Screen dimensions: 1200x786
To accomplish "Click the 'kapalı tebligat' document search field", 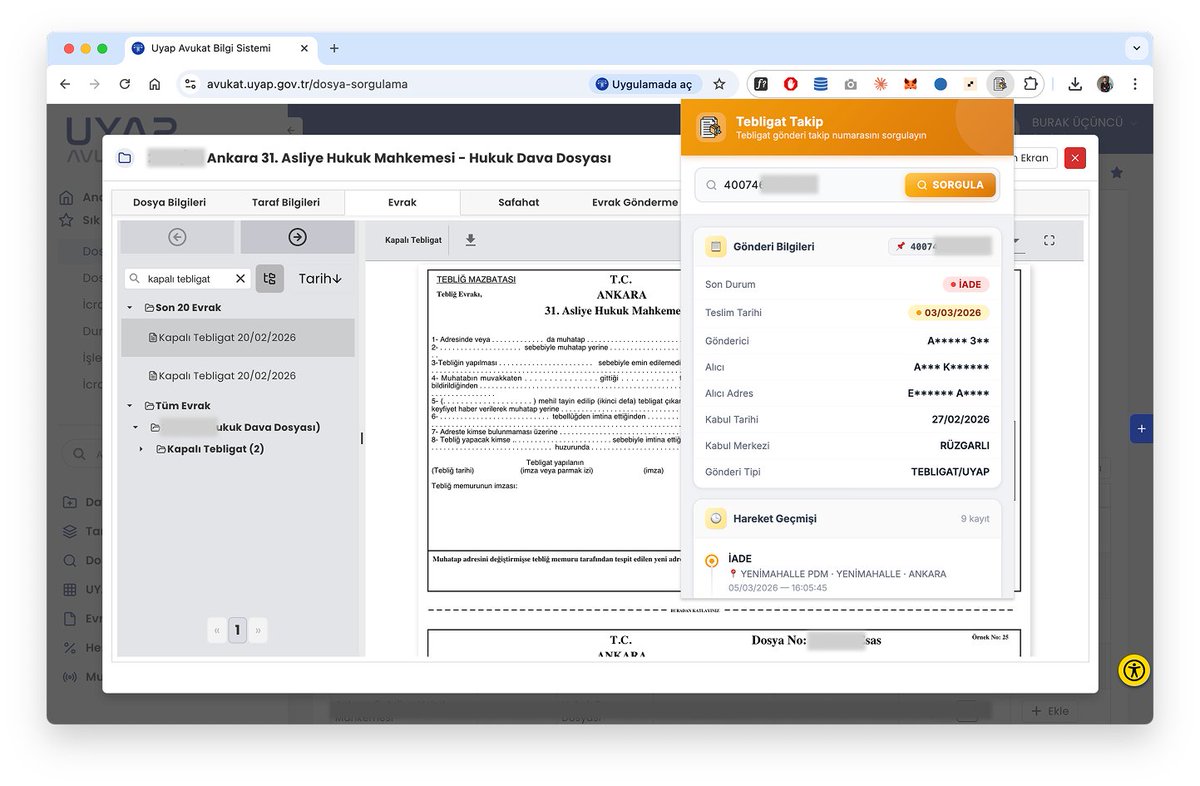I will 187,279.
